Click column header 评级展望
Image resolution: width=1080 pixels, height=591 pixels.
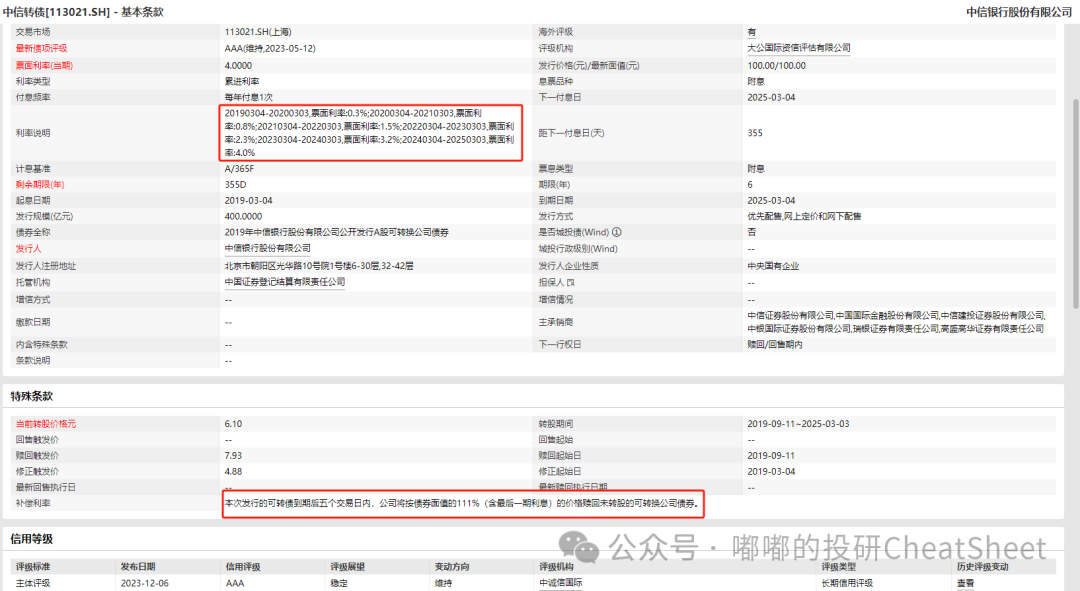[347, 567]
